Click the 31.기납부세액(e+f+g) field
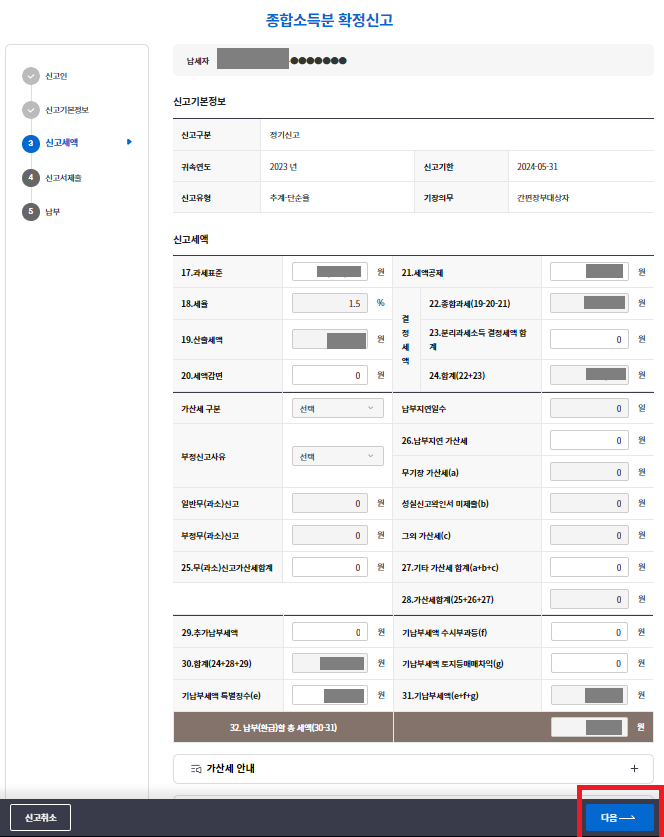Viewport: 664px width, 837px height. [x=589, y=696]
